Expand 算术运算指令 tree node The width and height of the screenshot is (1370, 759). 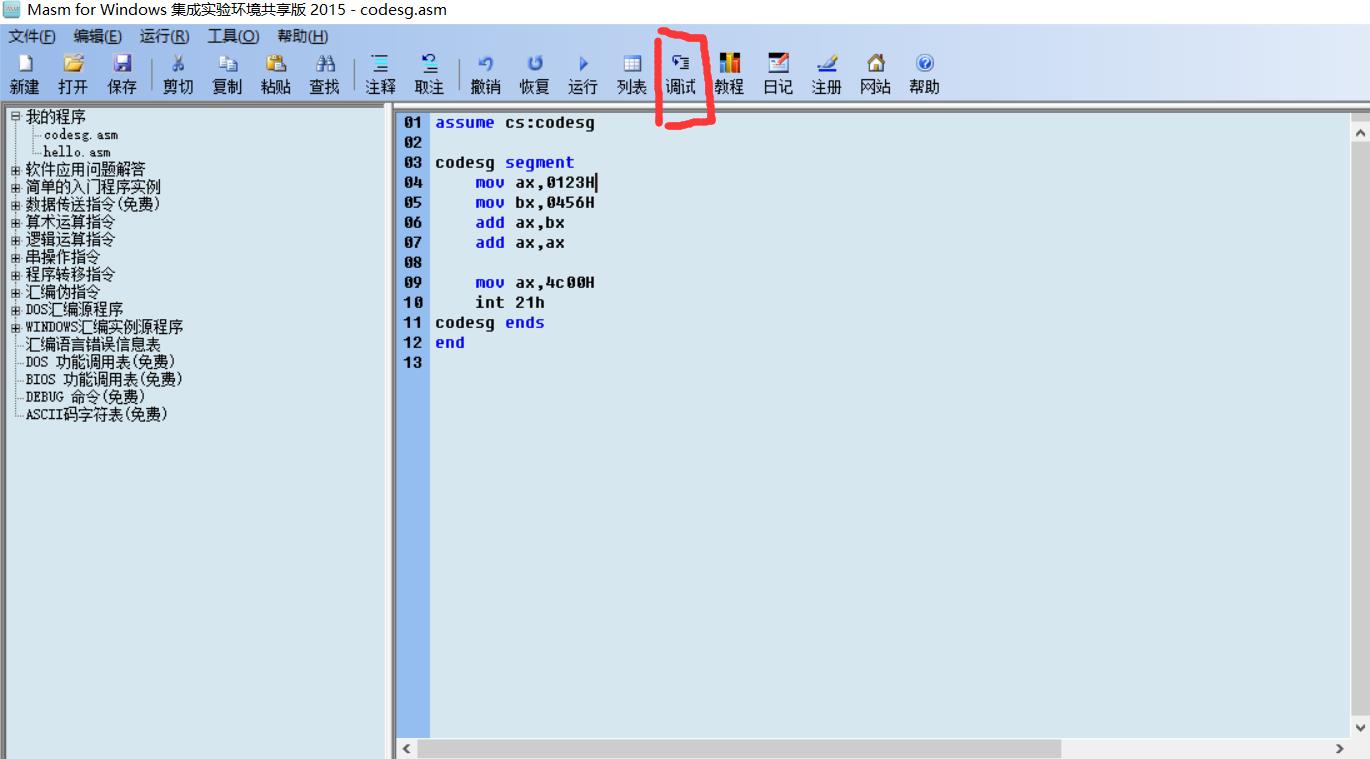click(x=15, y=222)
